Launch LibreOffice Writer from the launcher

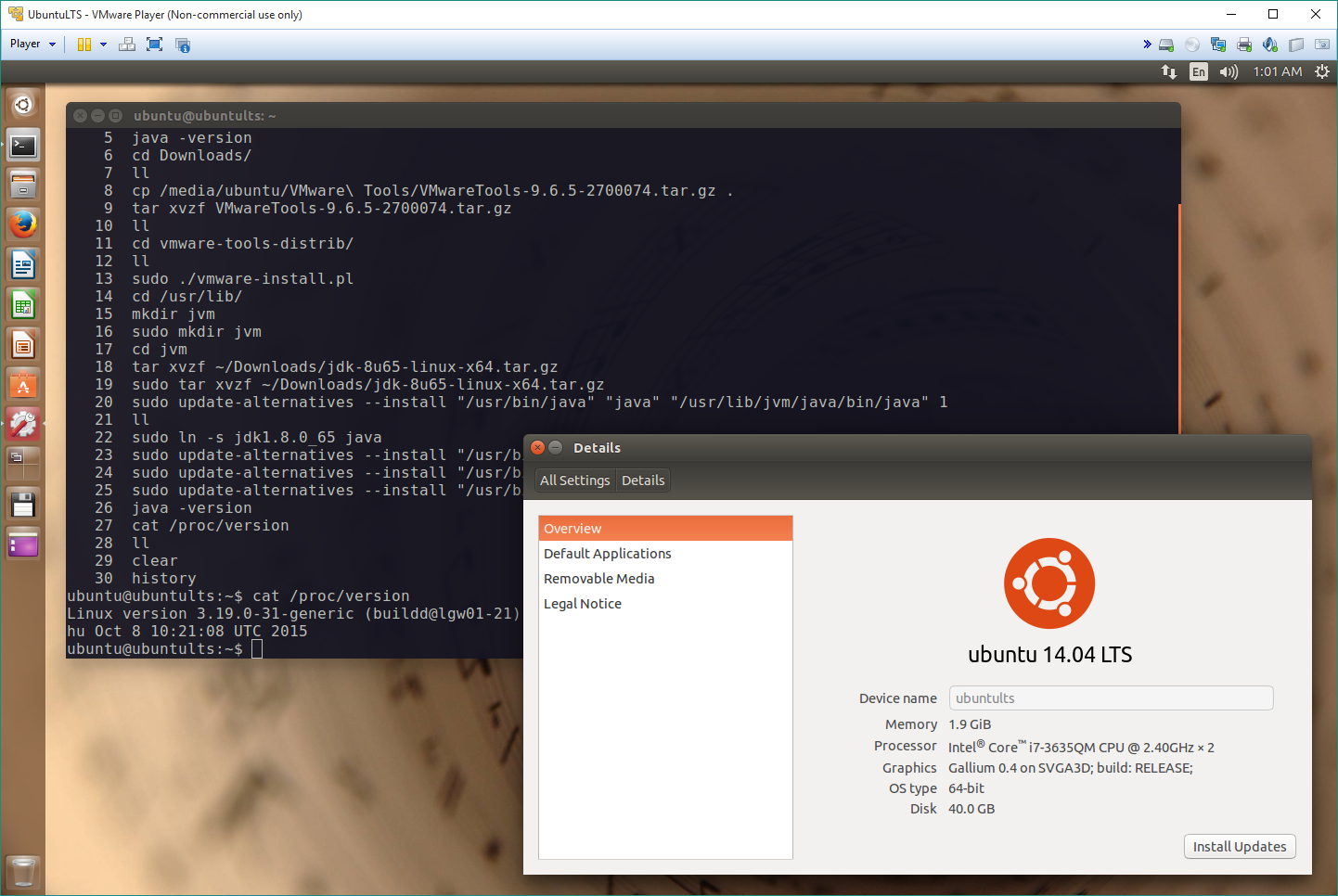coord(23,265)
